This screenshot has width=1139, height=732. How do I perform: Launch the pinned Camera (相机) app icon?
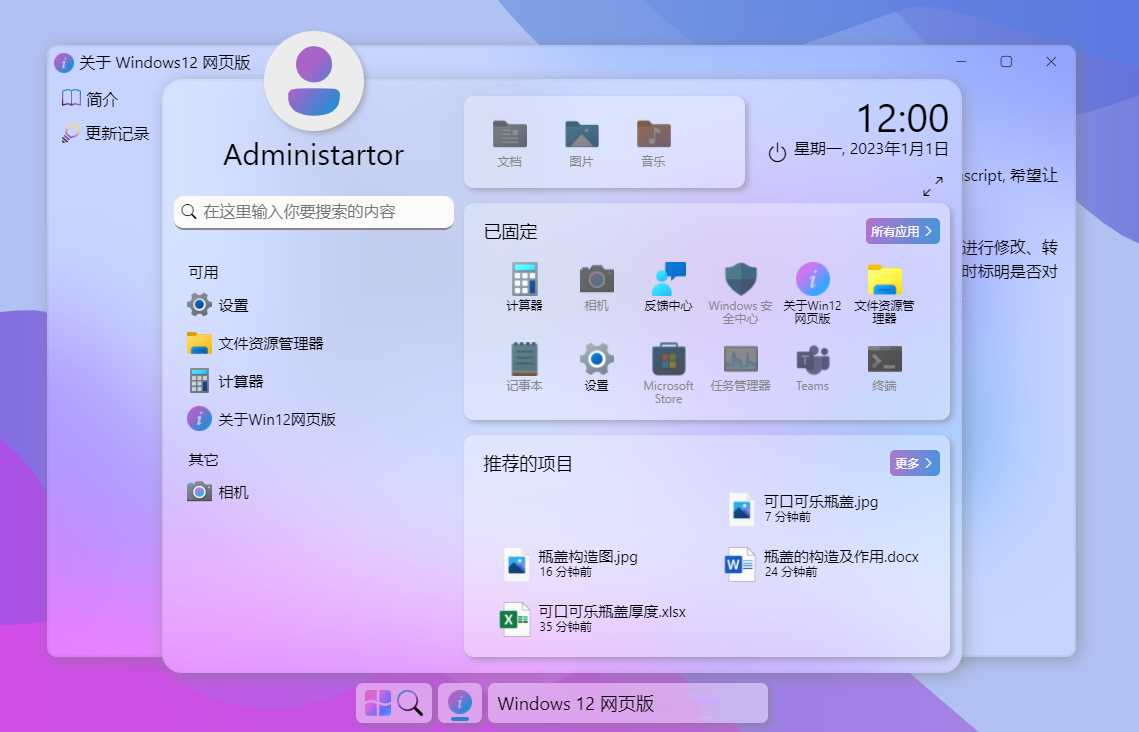coord(596,280)
